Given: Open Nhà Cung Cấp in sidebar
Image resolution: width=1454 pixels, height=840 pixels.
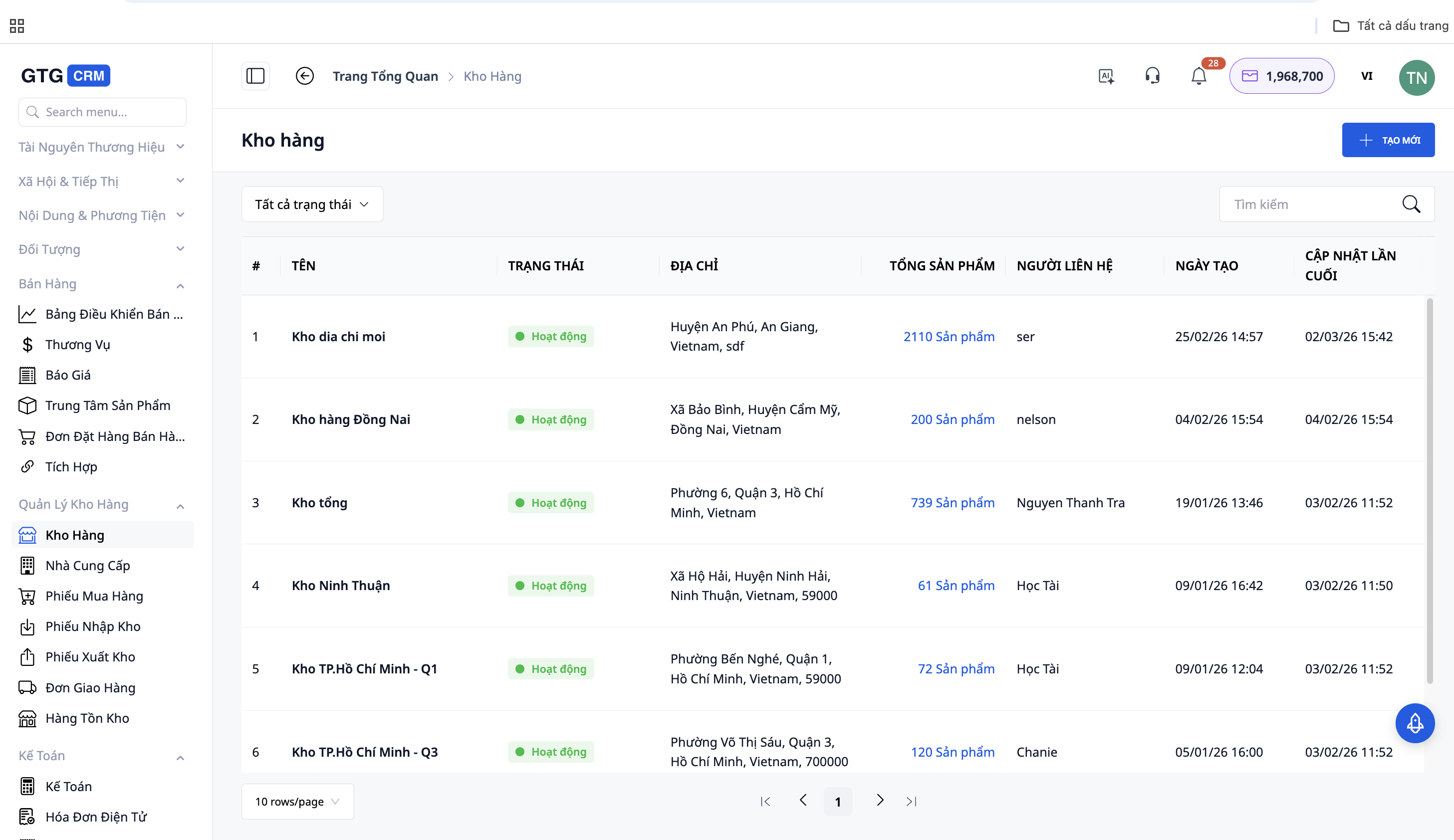Looking at the screenshot, I should click(x=88, y=565).
